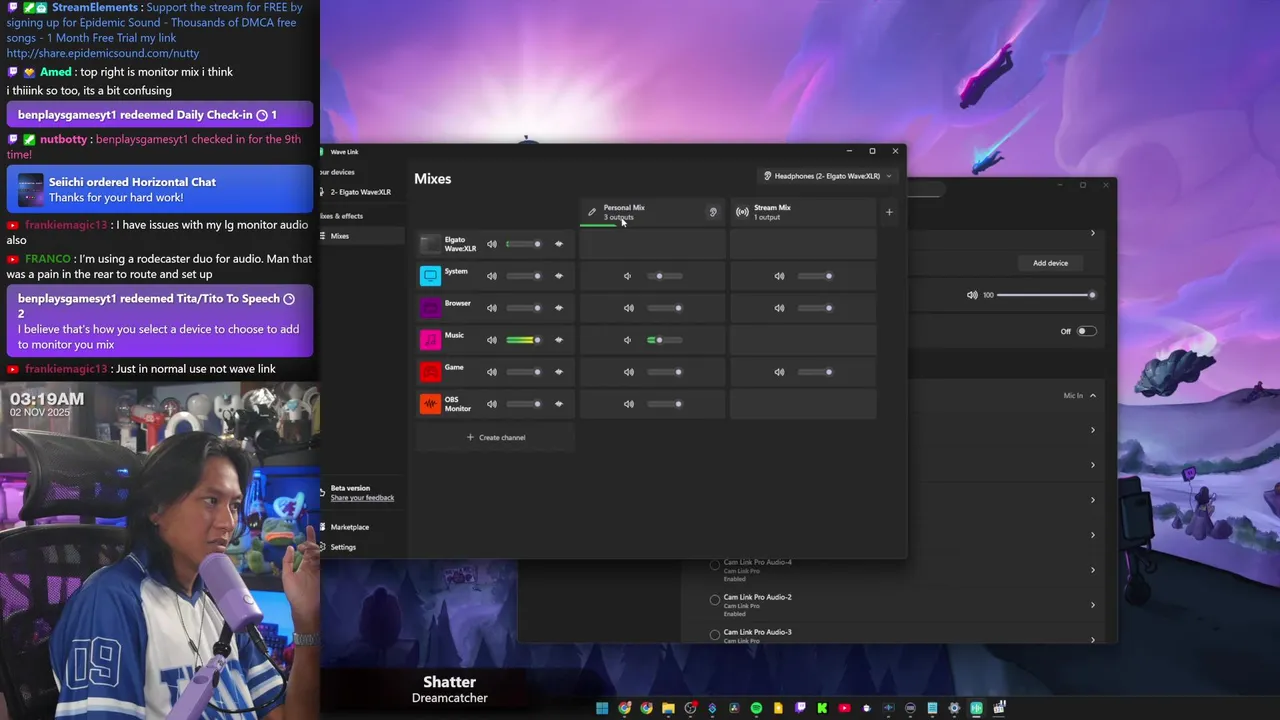Unmute System in the Personal Mix column
The image size is (1280, 720).
click(628, 276)
